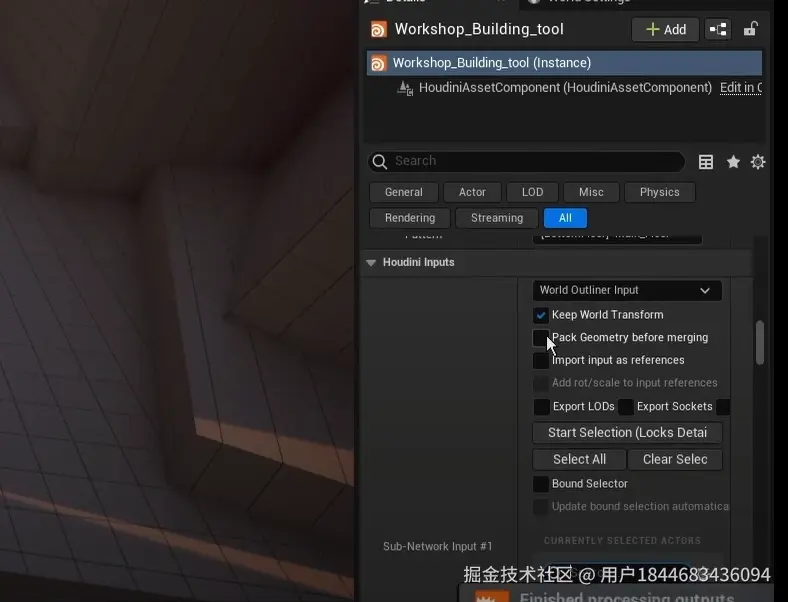Enable the Export LODs checkbox
Image resolution: width=788 pixels, height=602 pixels.
[x=541, y=407]
